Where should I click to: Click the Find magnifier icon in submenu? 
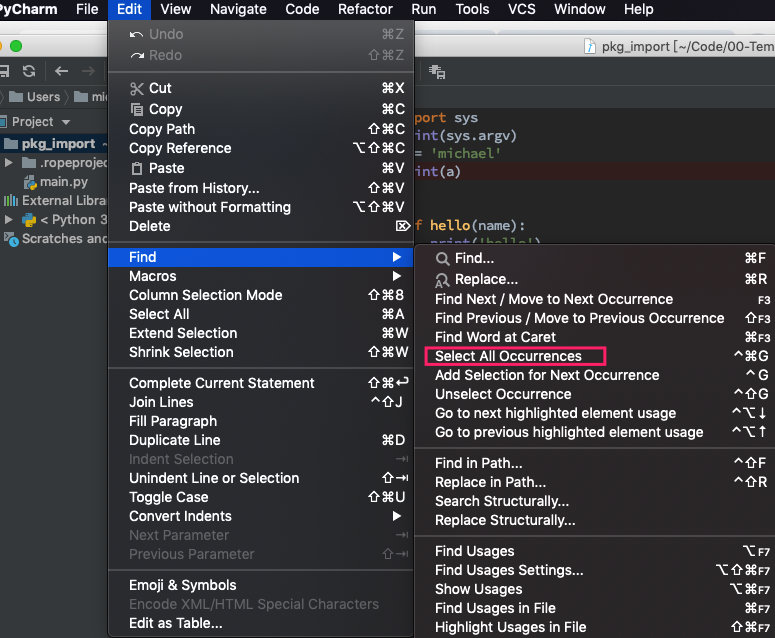point(442,258)
